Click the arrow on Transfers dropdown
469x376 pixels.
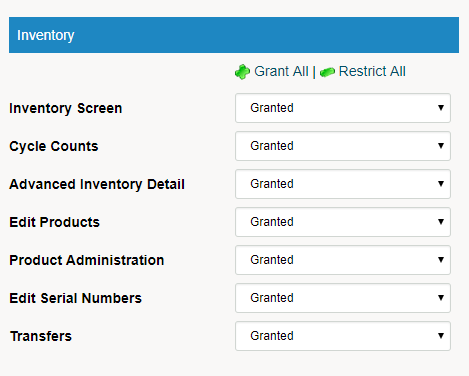point(441,336)
